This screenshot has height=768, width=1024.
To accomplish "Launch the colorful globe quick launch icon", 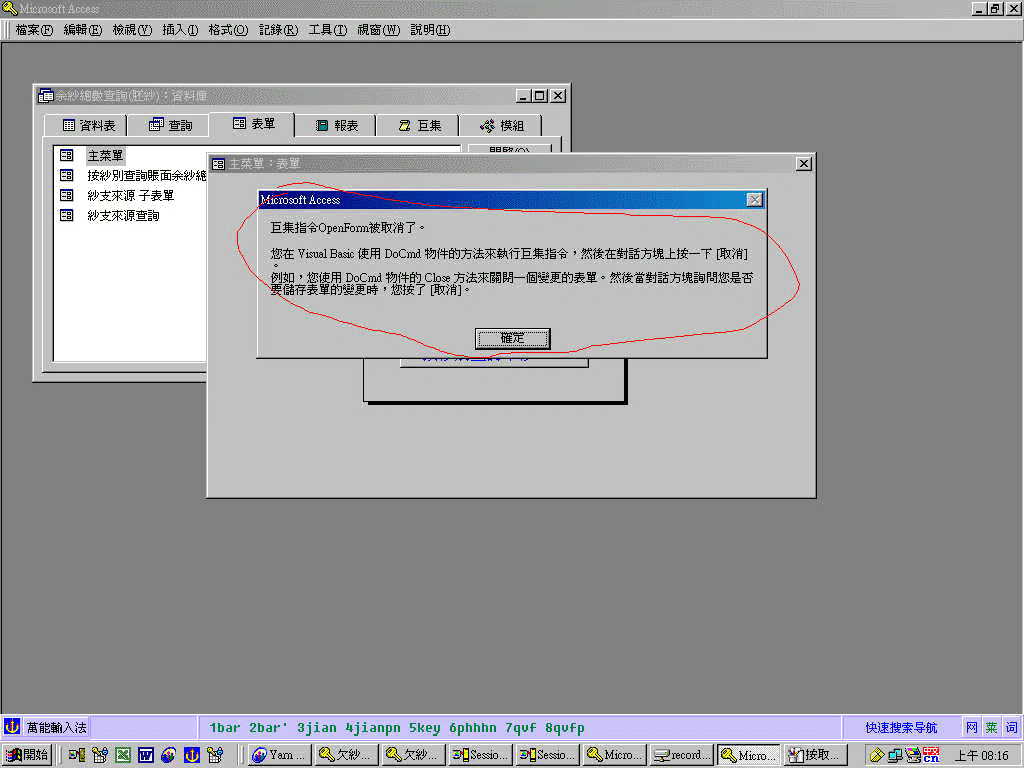I will tap(168, 756).
